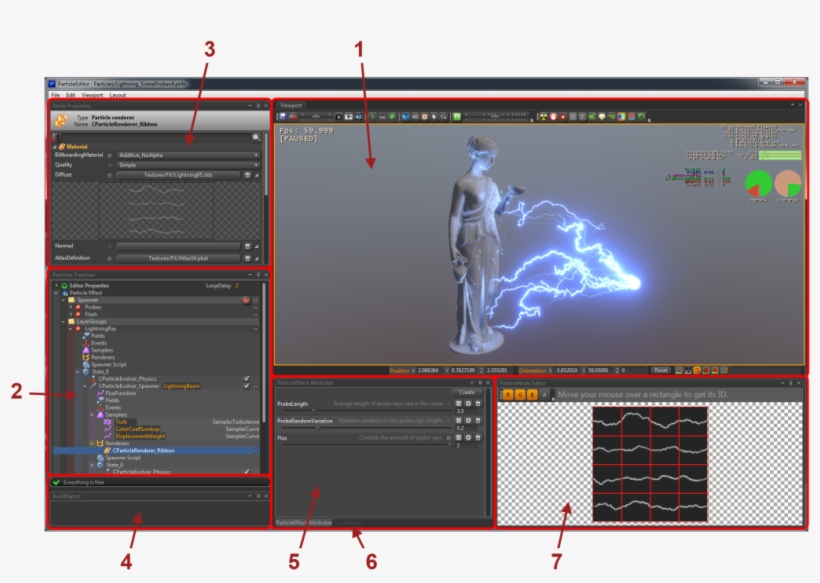Toggle visibility of the LightningRay layer

(x=254, y=328)
